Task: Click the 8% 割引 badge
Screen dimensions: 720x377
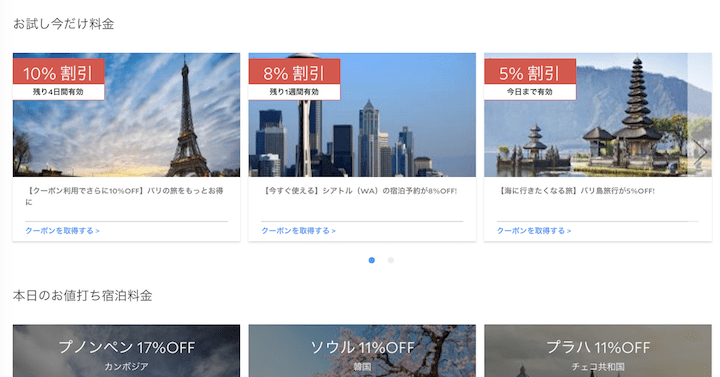Action: coord(294,72)
